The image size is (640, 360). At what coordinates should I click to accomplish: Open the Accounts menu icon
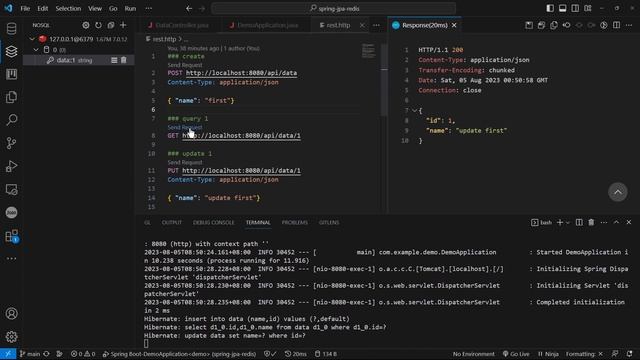pyautogui.click(x=11, y=313)
